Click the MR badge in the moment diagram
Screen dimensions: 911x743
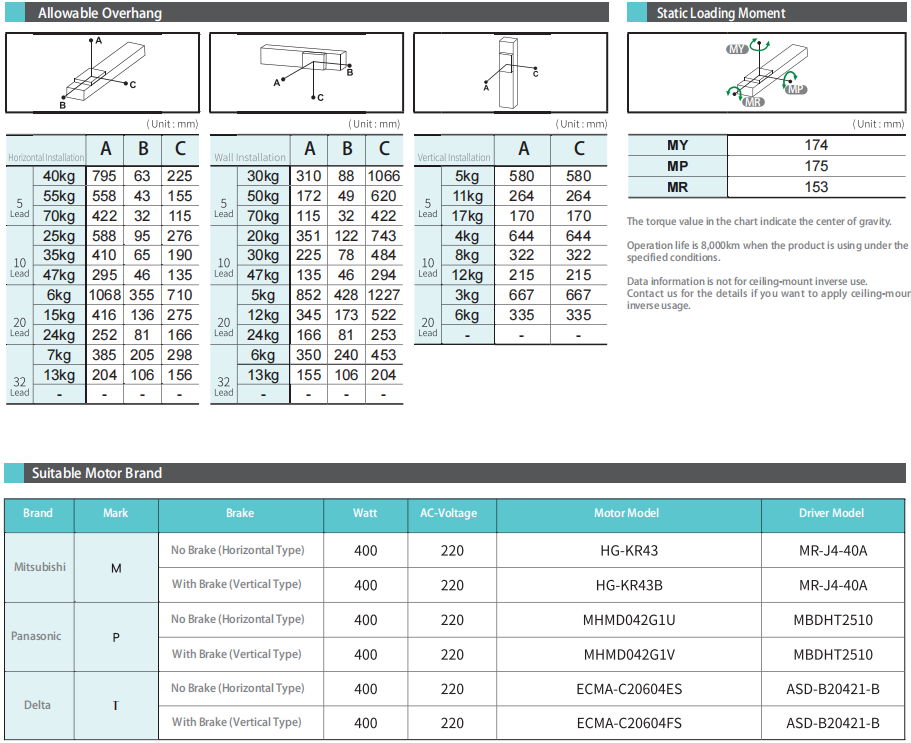click(x=754, y=102)
